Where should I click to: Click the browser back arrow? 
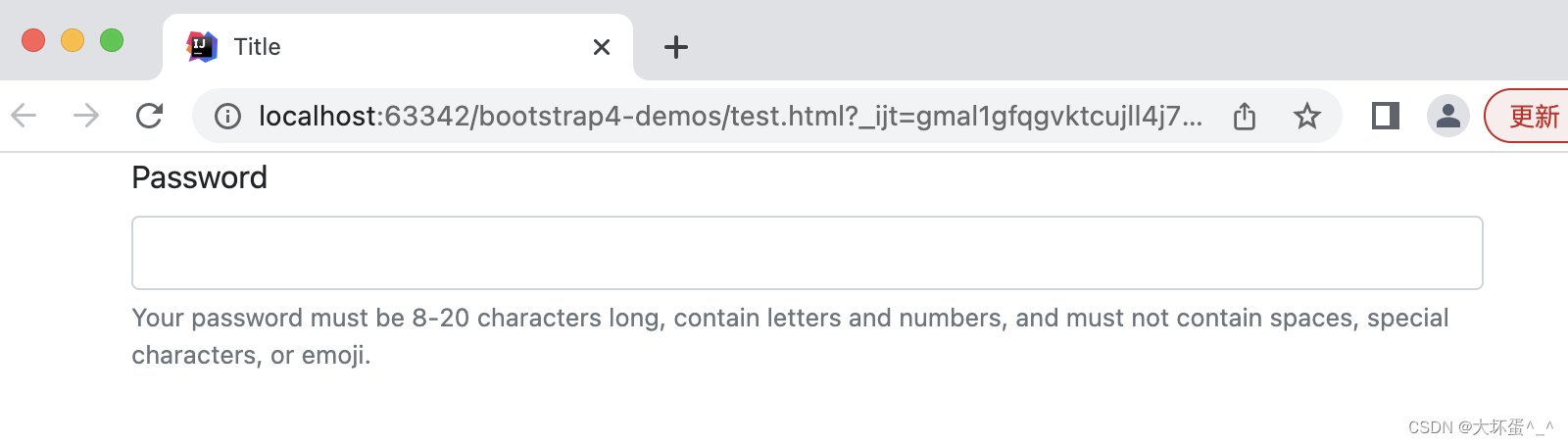(x=24, y=116)
